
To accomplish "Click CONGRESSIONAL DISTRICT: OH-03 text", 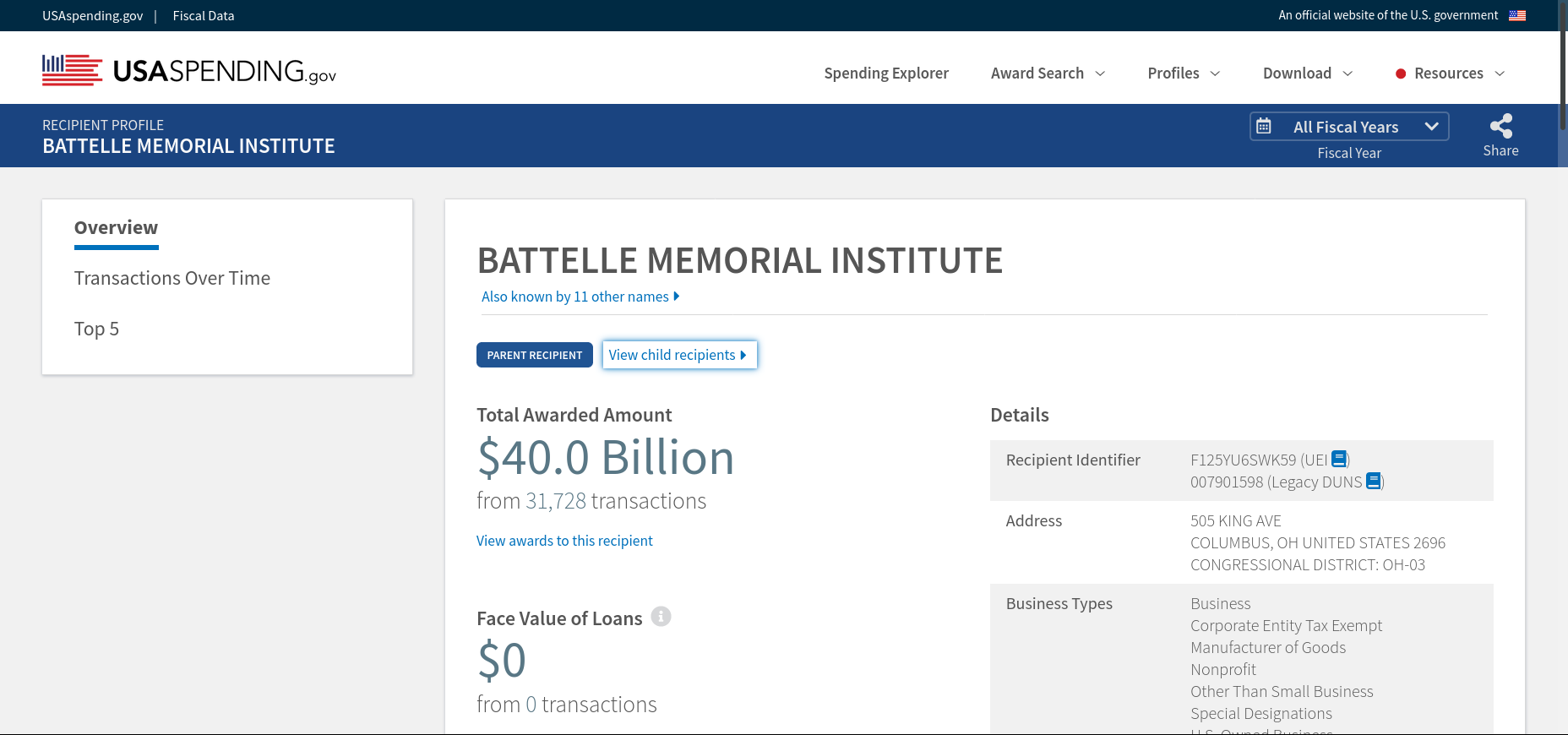I will pyautogui.click(x=1308, y=564).
